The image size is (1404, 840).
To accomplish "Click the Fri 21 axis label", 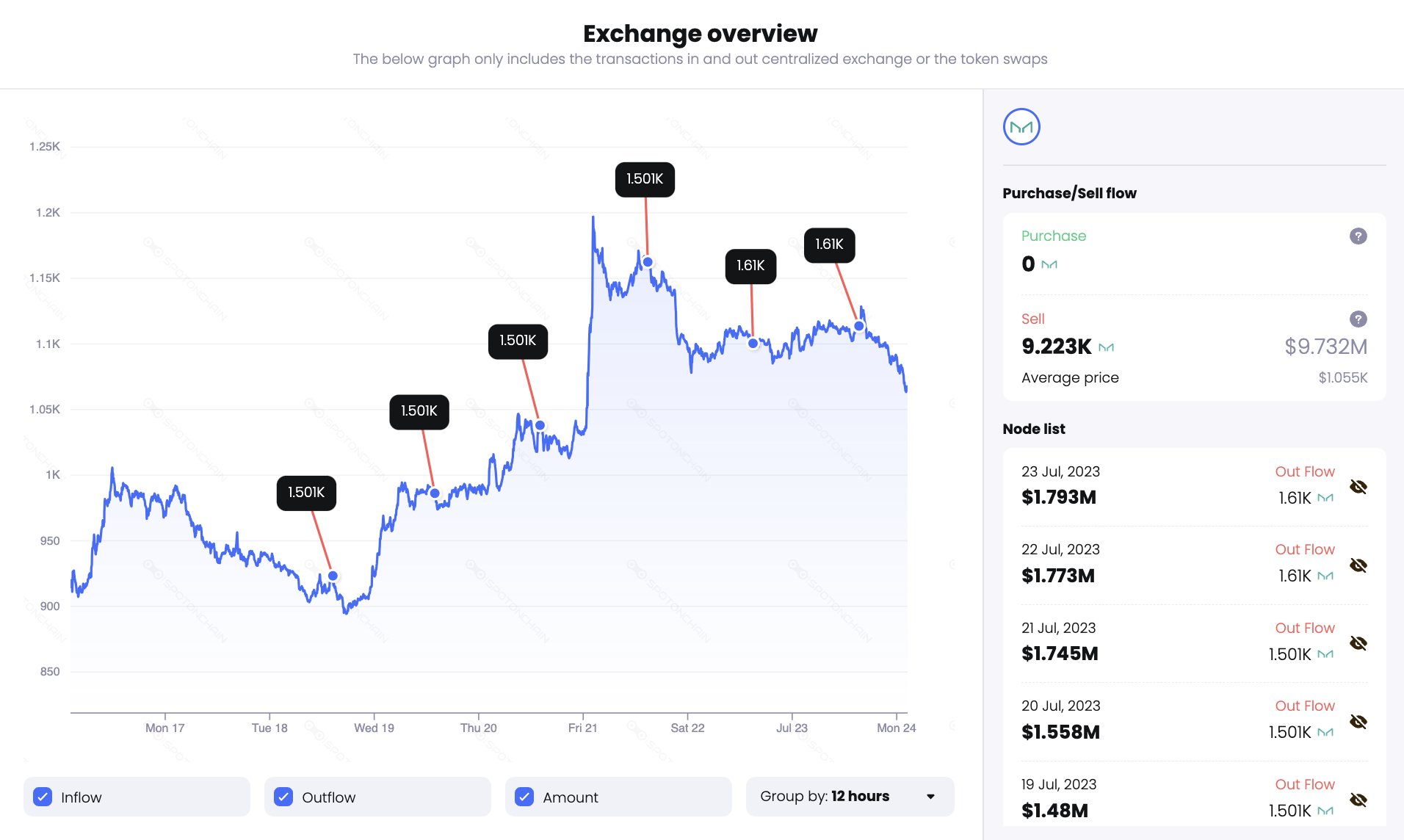I will pyautogui.click(x=582, y=728).
